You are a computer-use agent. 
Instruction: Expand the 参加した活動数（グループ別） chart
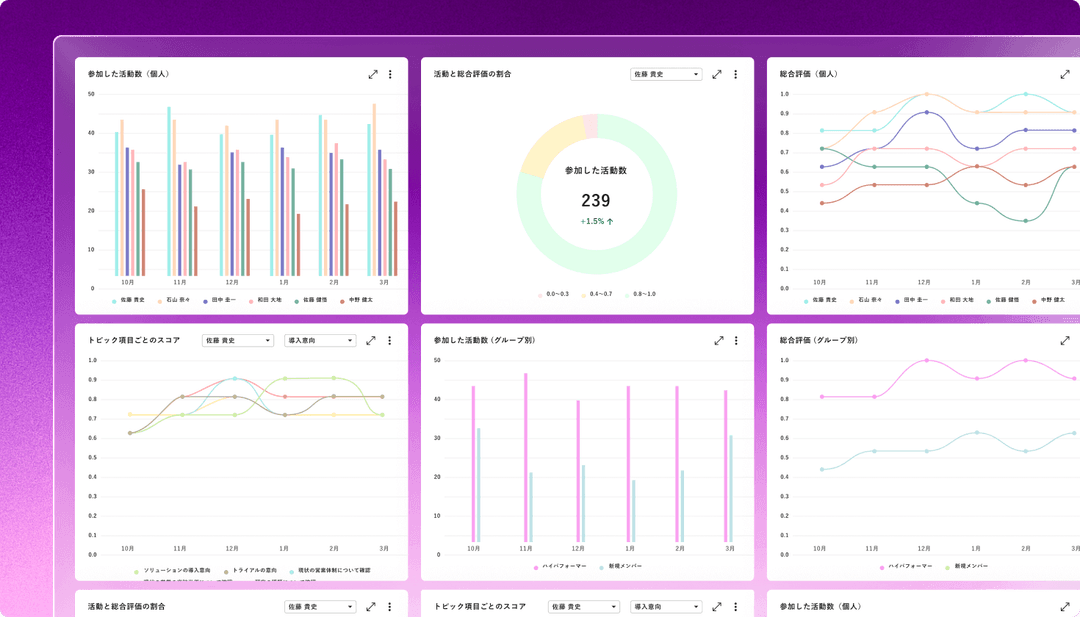point(718,340)
